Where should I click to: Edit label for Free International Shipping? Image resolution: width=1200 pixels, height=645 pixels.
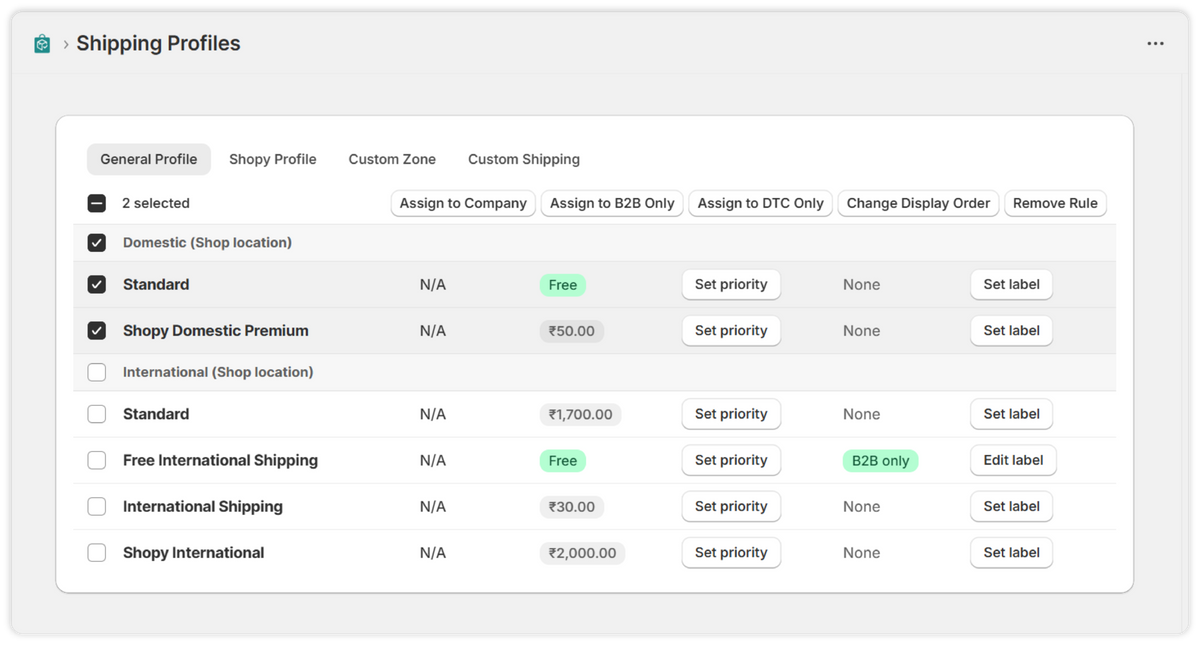pos(1013,461)
